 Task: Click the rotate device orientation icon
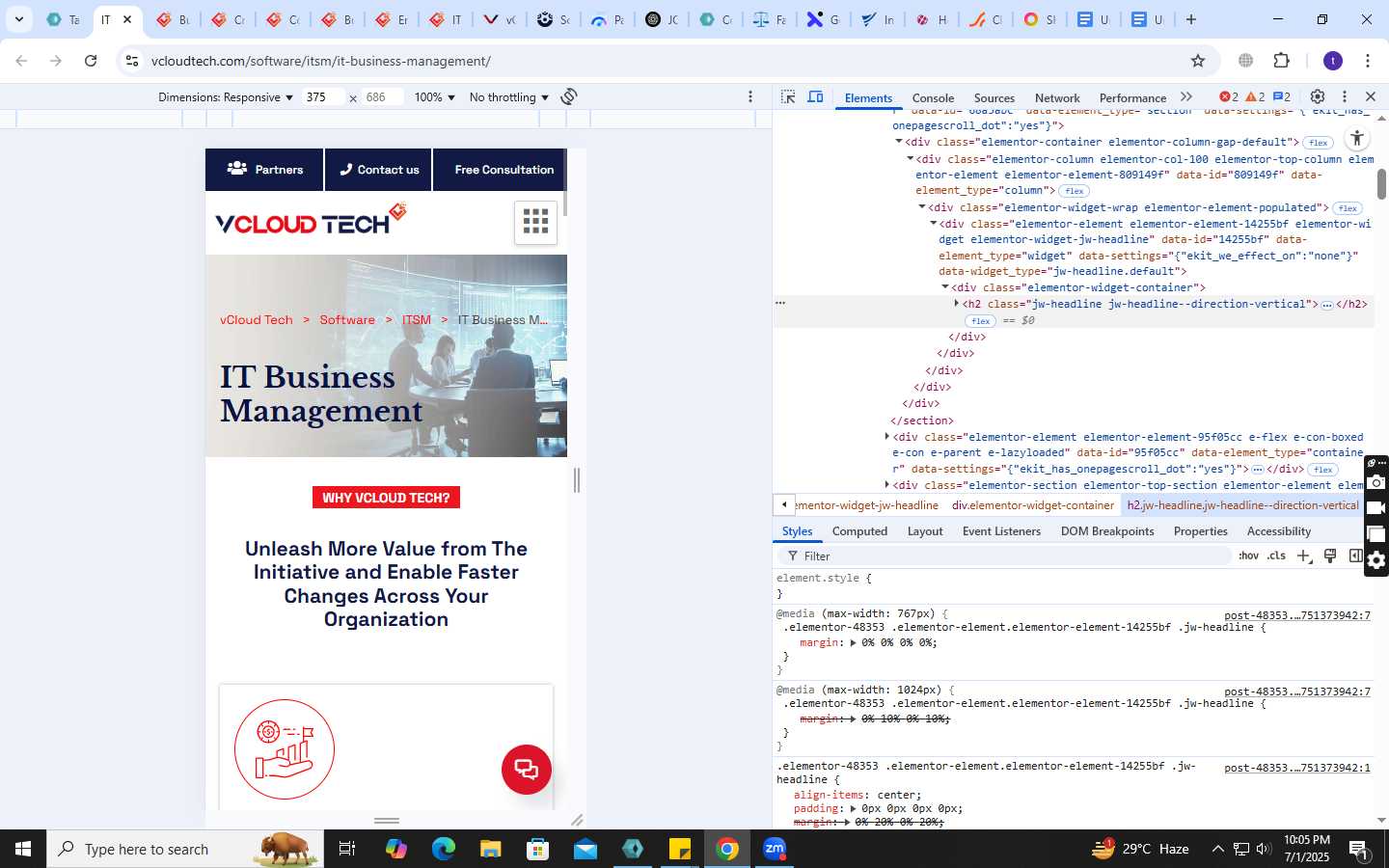point(569,96)
